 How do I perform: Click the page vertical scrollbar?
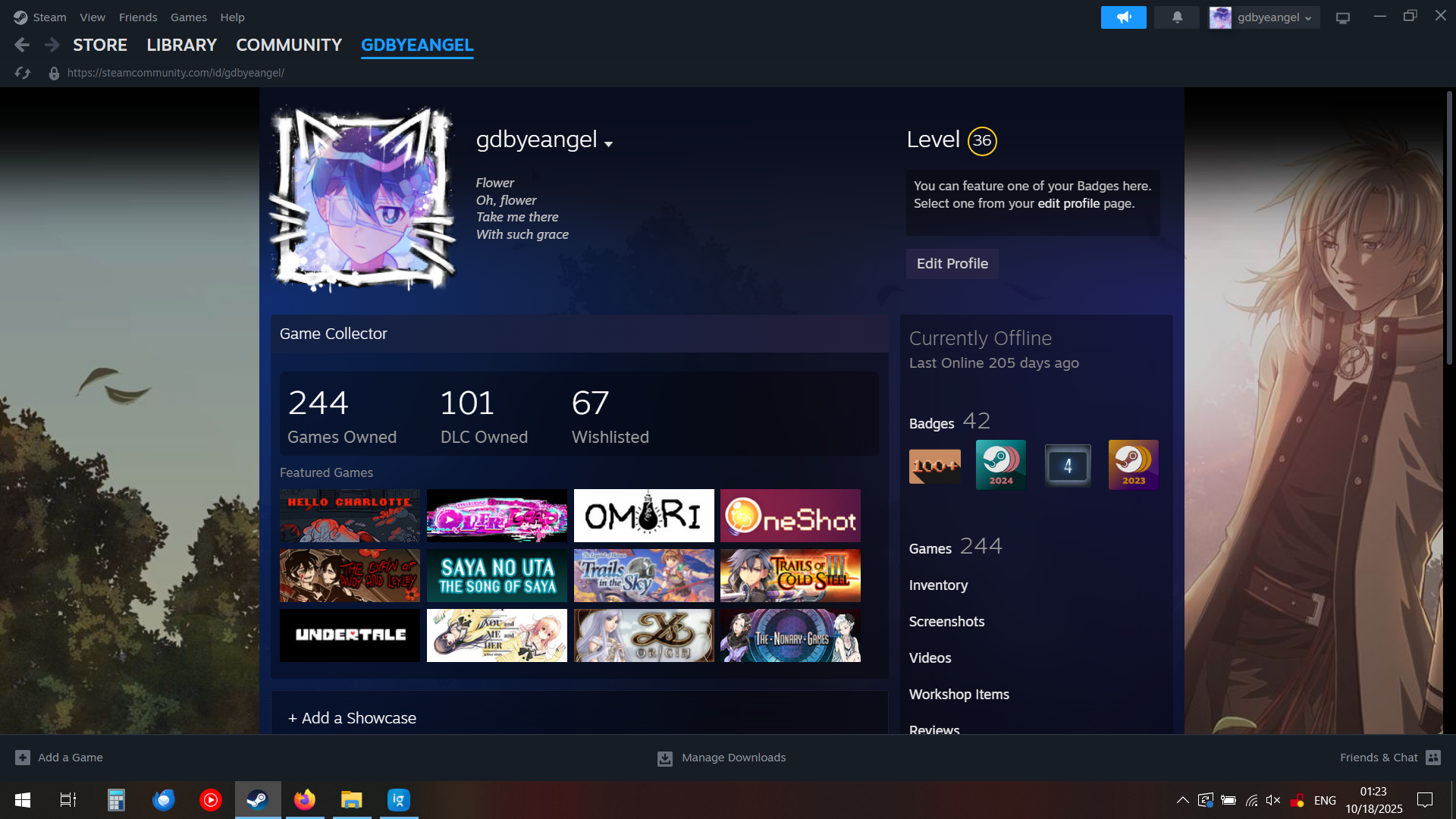tap(1449, 227)
